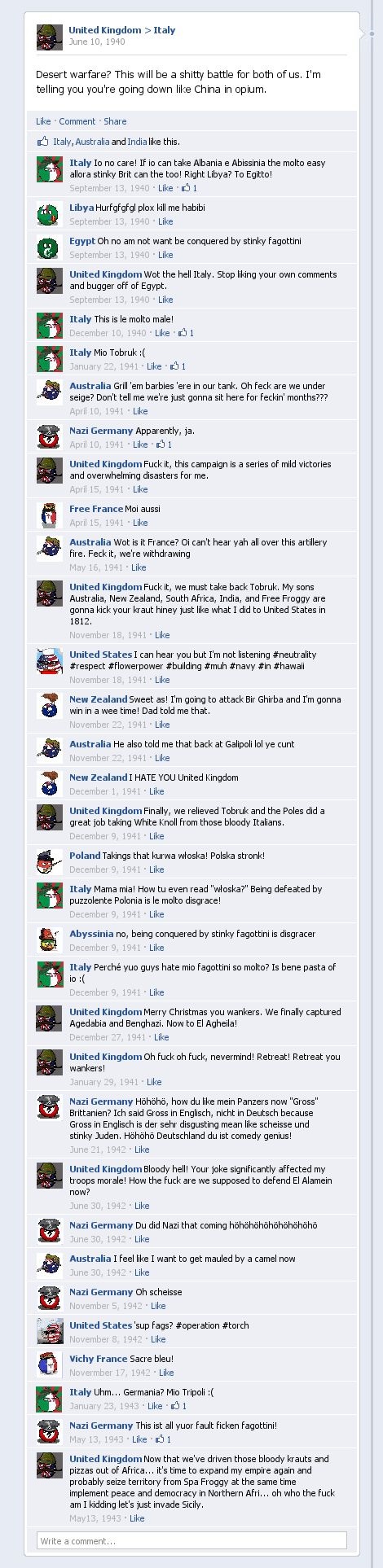Screen dimensions: 383x1568
Task: Click Egypt's ball avatar in the comments
Action: pos(50,248)
